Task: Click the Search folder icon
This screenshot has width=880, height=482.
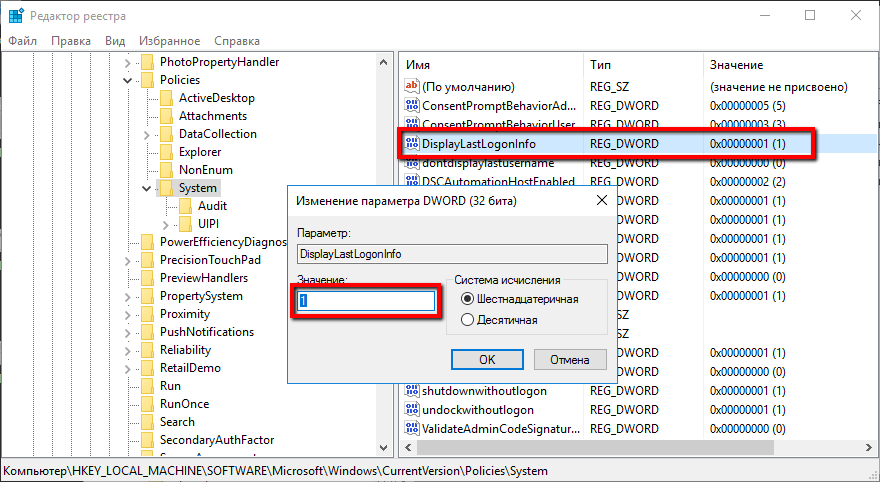Action: 148,422
